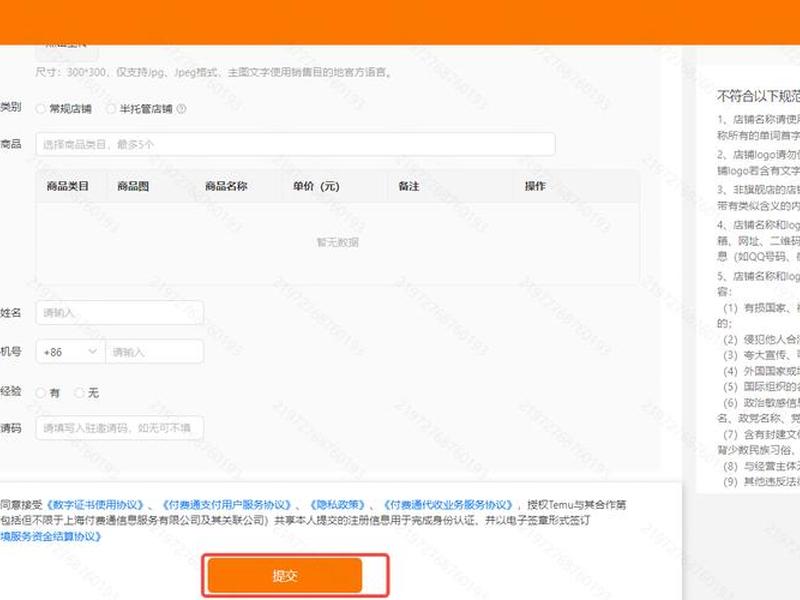Open the 《隐私政策》 link
This screenshot has height=600, width=800.
pos(337,505)
